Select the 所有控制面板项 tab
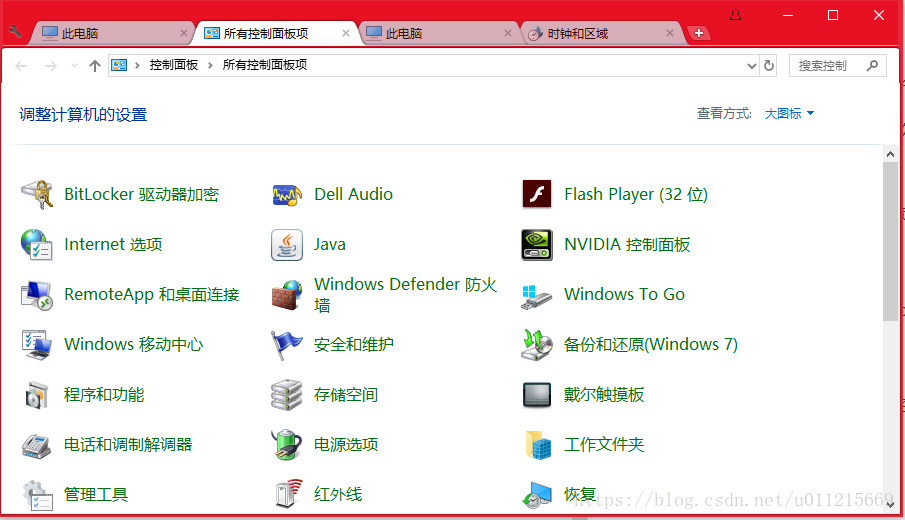Image resolution: width=905 pixels, height=520 pixels. [x=276, y=33]
